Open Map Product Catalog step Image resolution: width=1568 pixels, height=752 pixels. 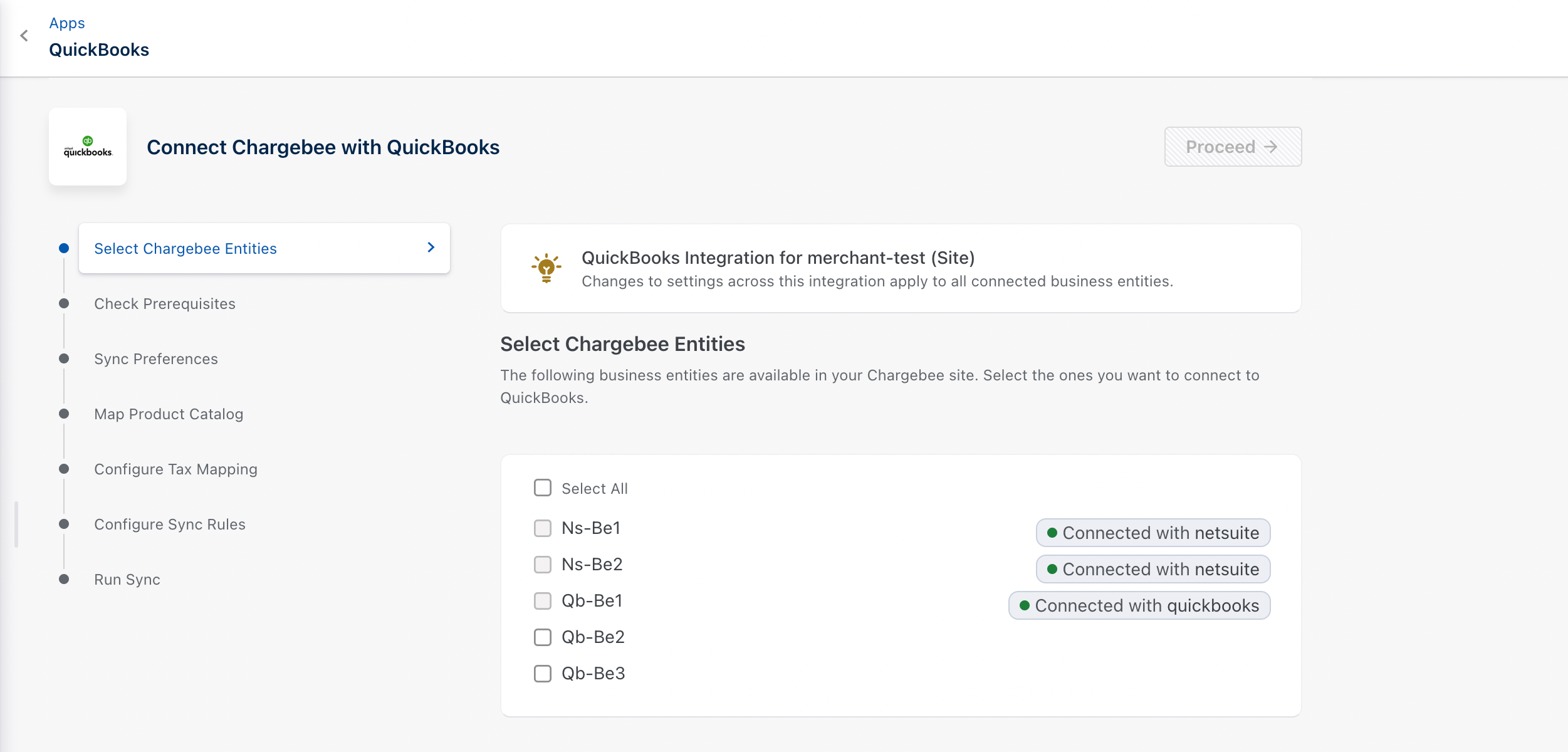click(168, 414)
